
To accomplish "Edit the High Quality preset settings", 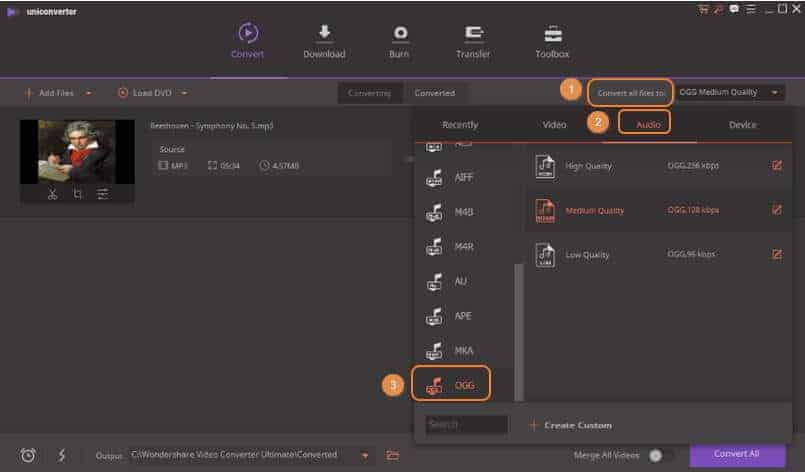I will [x=777, y=165].
